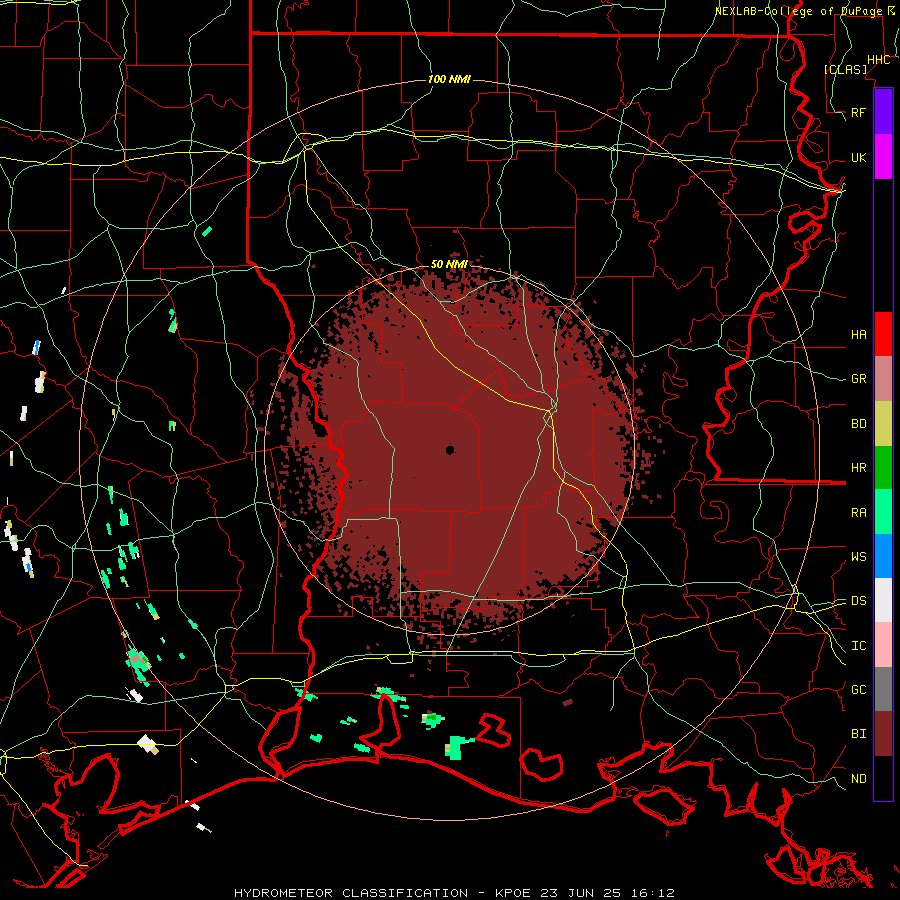Click the GC legend label text
The width and height of the screenshot is (900, 900).
click(x=859, y=690)
